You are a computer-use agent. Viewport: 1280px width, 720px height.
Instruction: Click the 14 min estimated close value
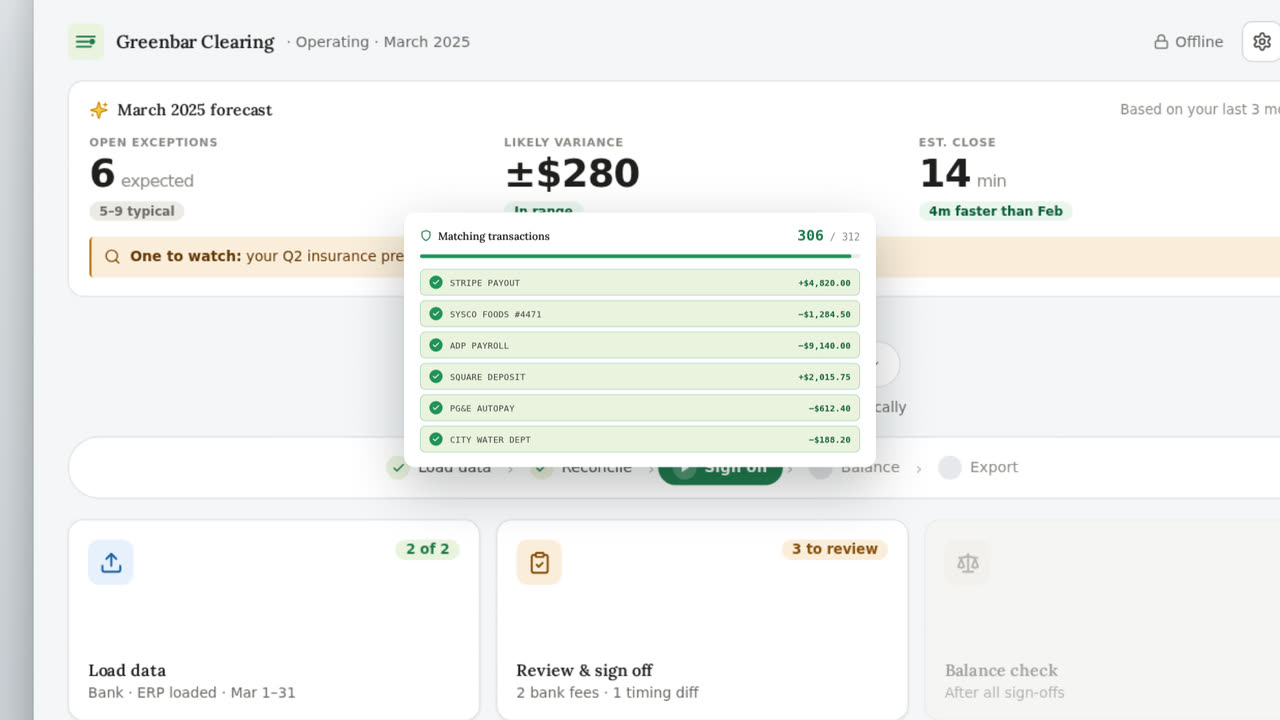point(963,174)
